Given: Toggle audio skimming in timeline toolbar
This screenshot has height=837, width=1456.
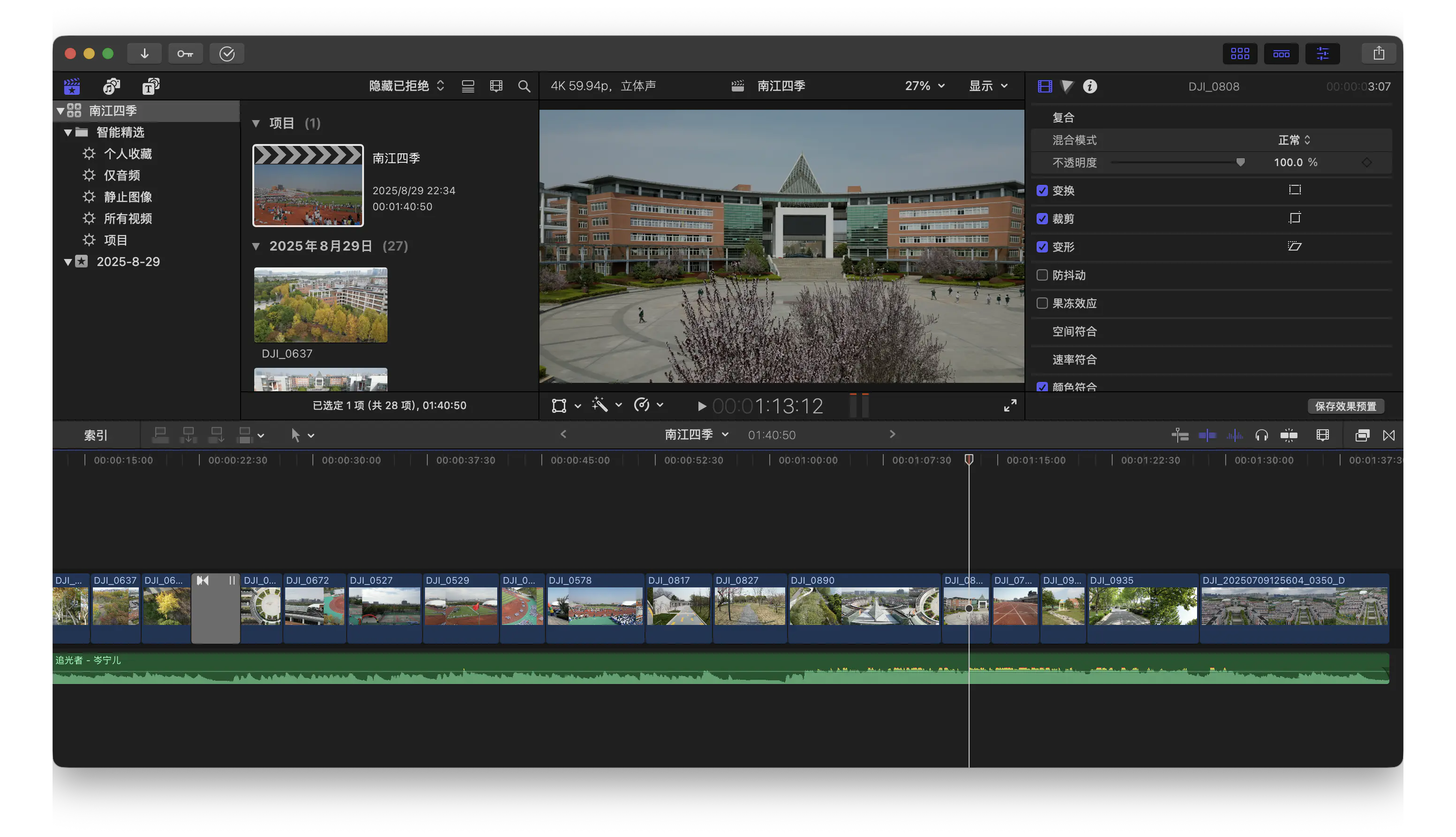Looking at the screenshot, I should coord(1234,435).
